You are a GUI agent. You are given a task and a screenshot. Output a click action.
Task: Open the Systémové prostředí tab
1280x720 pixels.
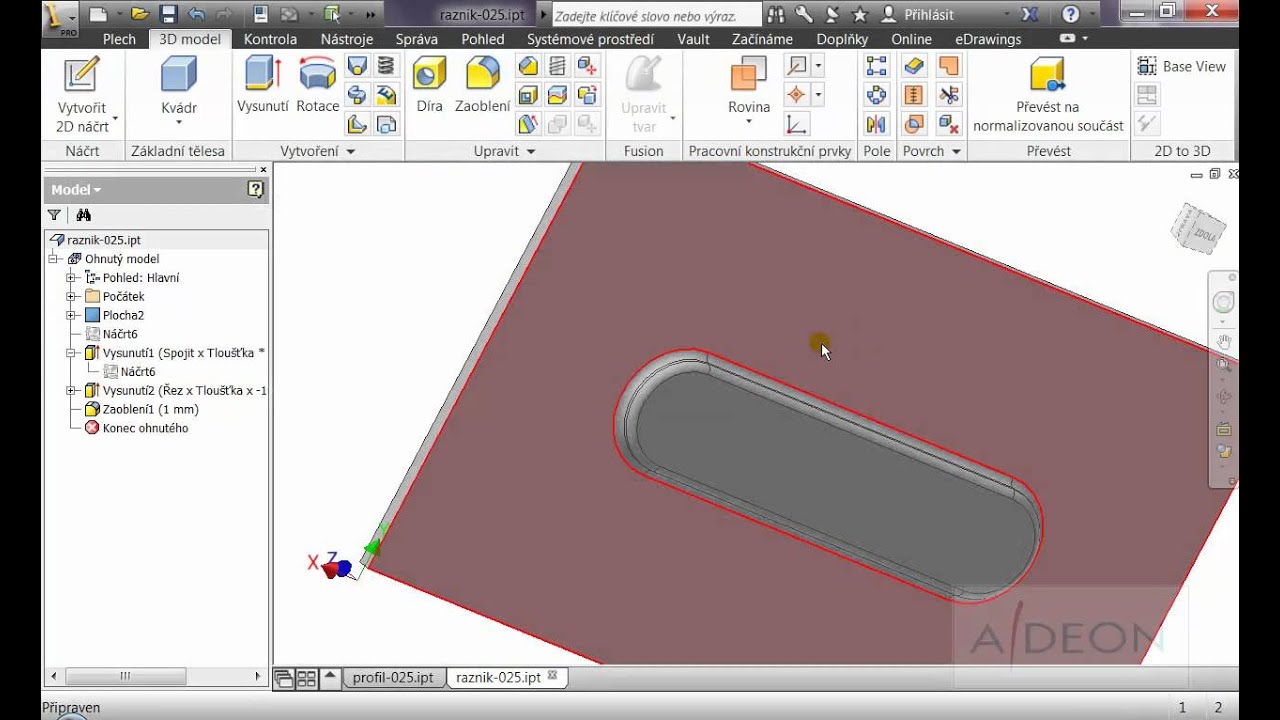[591, 39]
